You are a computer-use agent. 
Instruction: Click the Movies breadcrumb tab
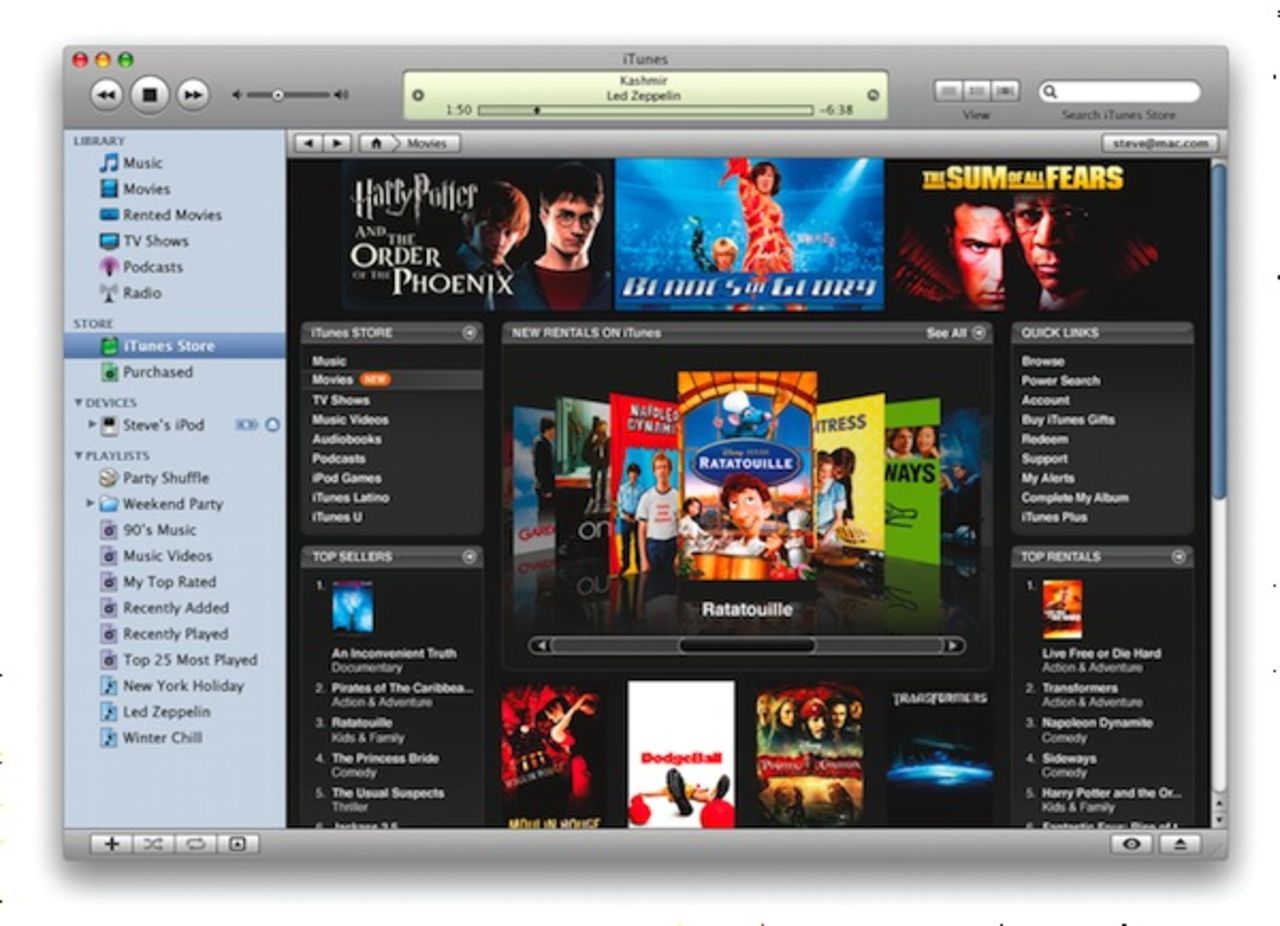tap(428, 142)
